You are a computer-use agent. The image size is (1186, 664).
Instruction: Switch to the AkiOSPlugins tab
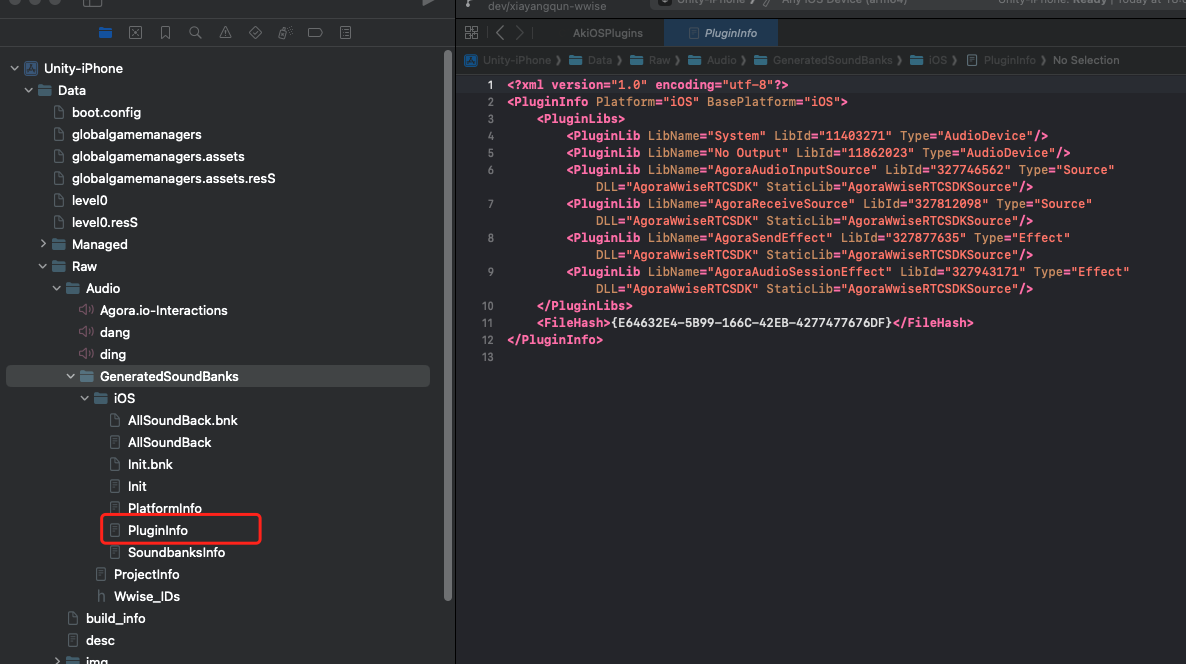[607, 33]
